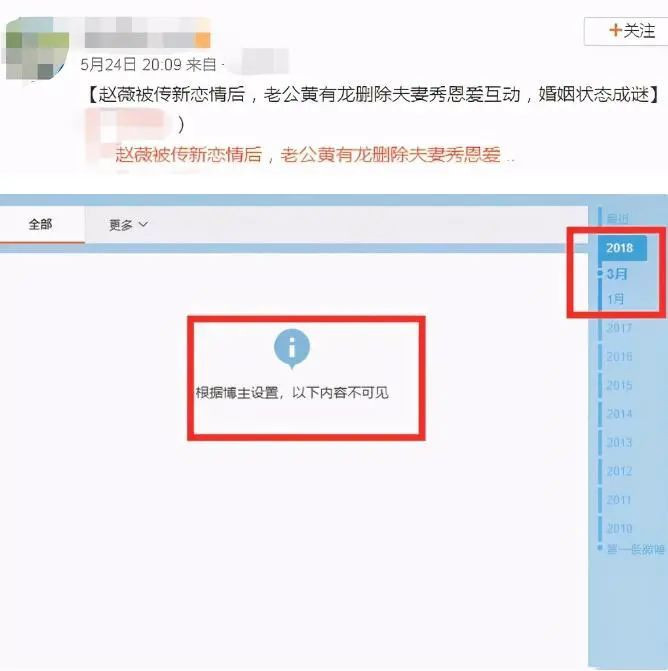Image resolution: width=668 pixels, height=671 pixels.
Task: Expand the 更多 dropdown
Action: click(128, 225)
